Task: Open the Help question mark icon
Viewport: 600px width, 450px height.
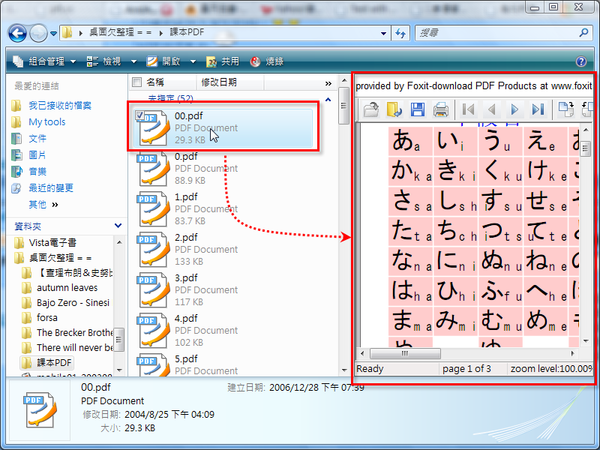Action: [581, 61]
